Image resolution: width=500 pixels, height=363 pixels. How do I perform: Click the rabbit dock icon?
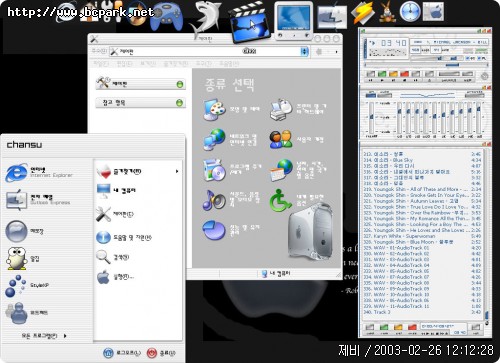(x=387, y=12)
